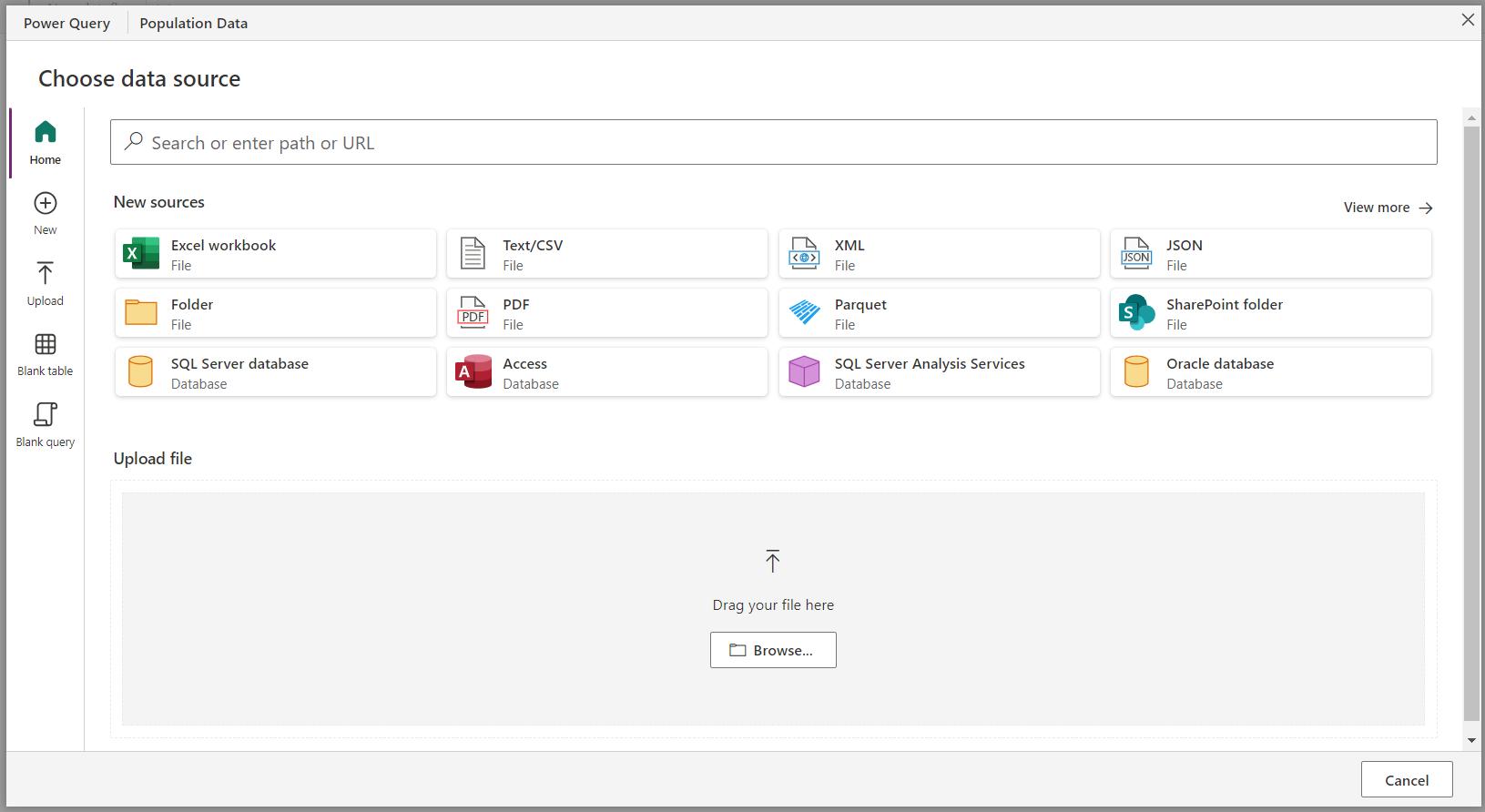The height and width of the screenshot is (812, 1485).
Task: Choose the Folder source icon
Action: [141, 312]
